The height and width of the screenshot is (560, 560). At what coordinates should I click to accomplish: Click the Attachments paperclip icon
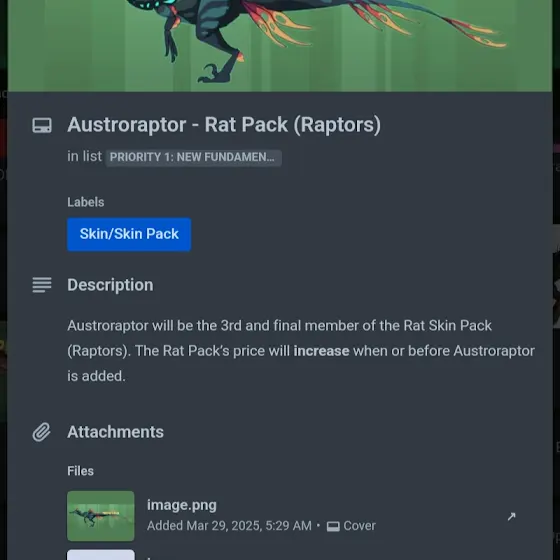tap(42, 432)
